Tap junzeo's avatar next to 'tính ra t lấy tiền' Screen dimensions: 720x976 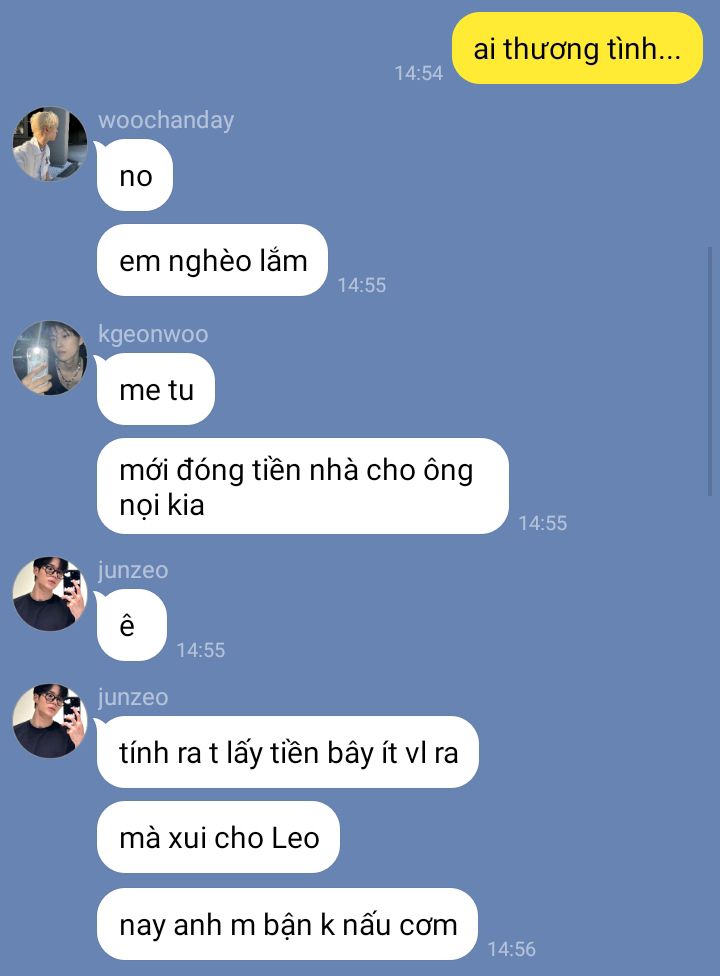[50, 721]
